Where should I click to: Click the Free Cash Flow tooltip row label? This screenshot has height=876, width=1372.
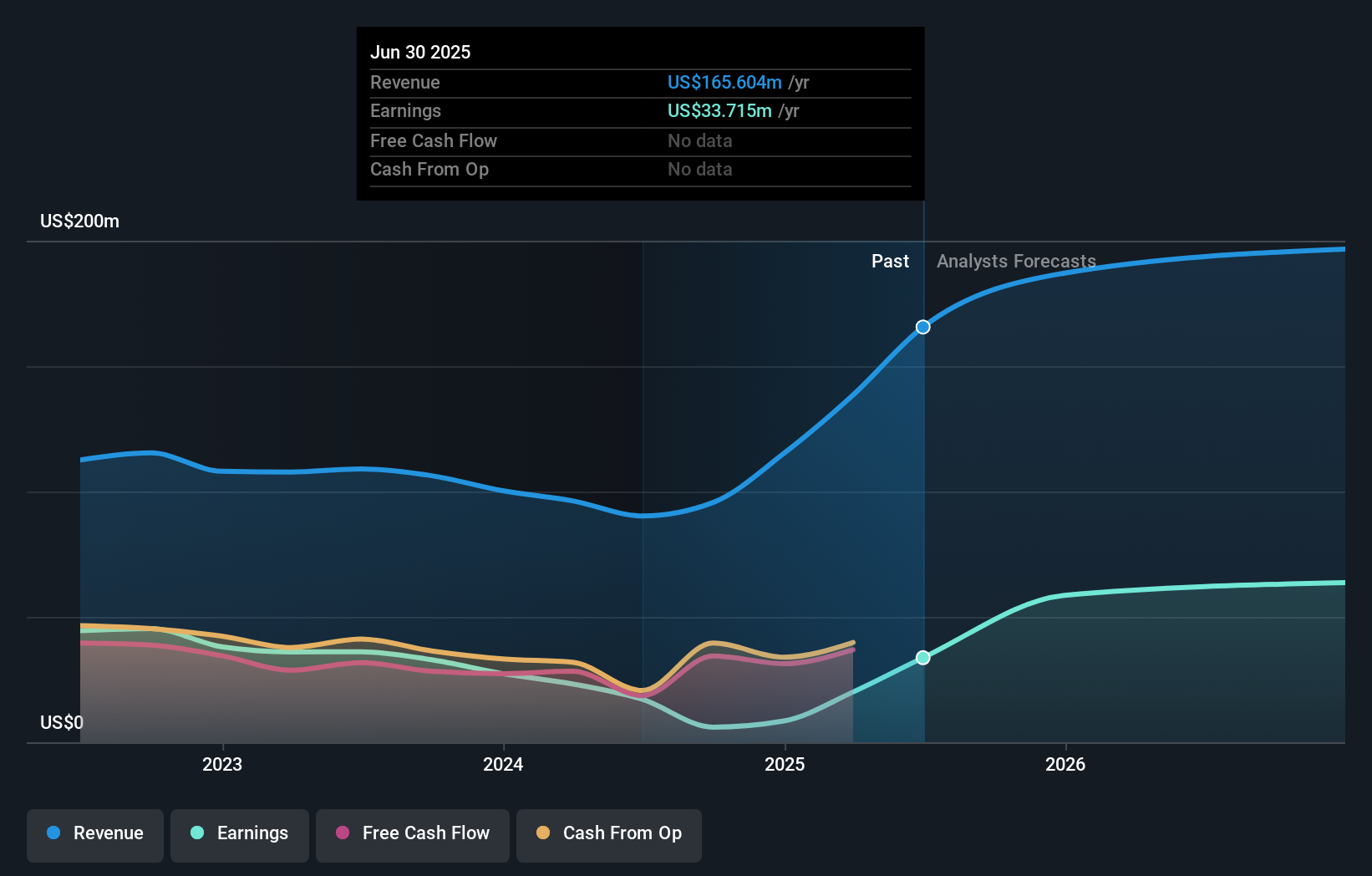pos(434,140)
